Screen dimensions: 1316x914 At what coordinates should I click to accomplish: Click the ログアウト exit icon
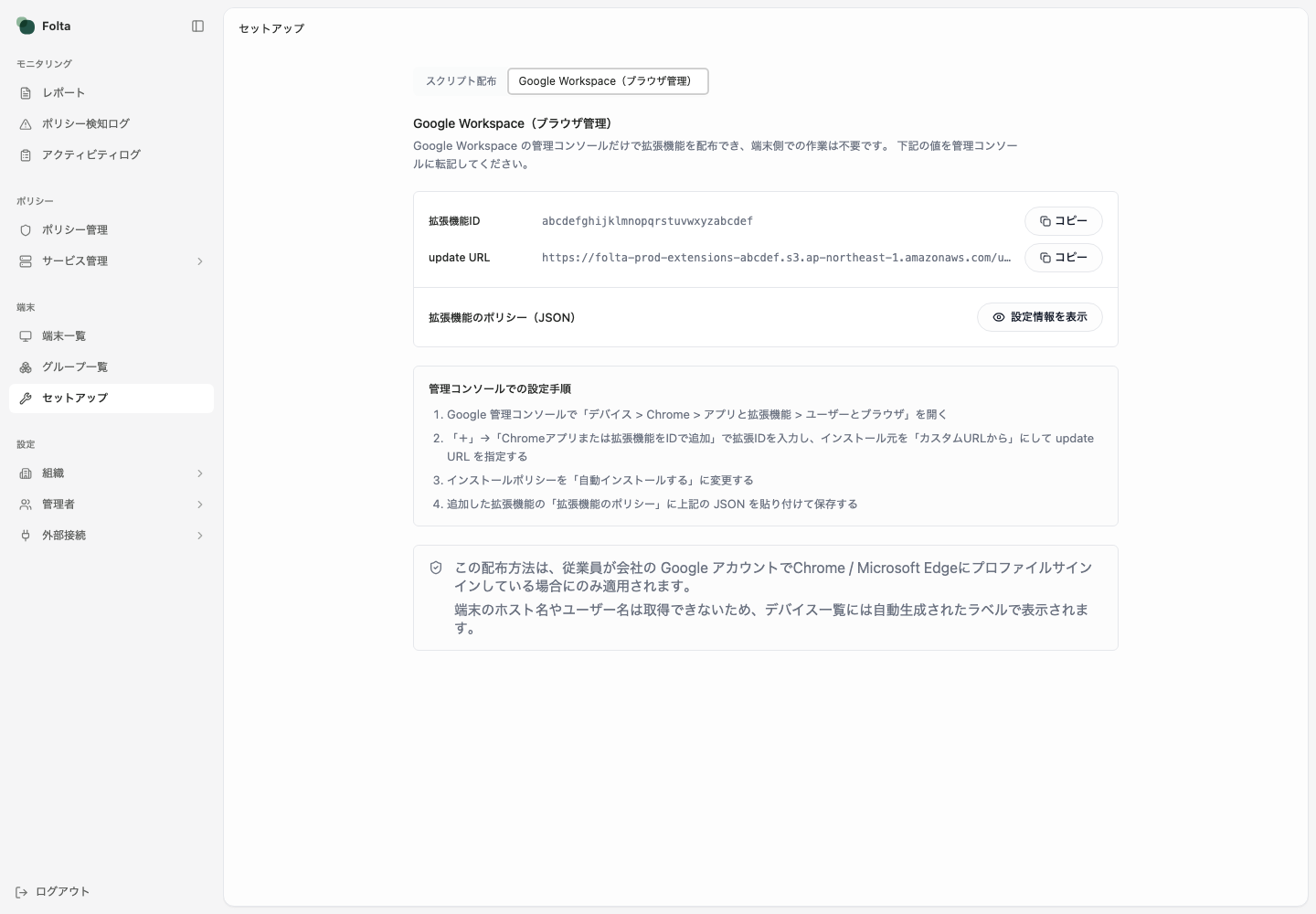(22, 892)
